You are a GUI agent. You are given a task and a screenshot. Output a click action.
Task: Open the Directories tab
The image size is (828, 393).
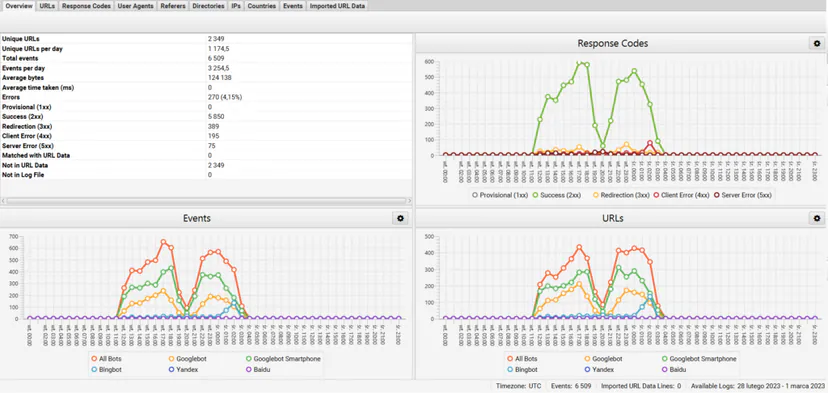(209, 6)
